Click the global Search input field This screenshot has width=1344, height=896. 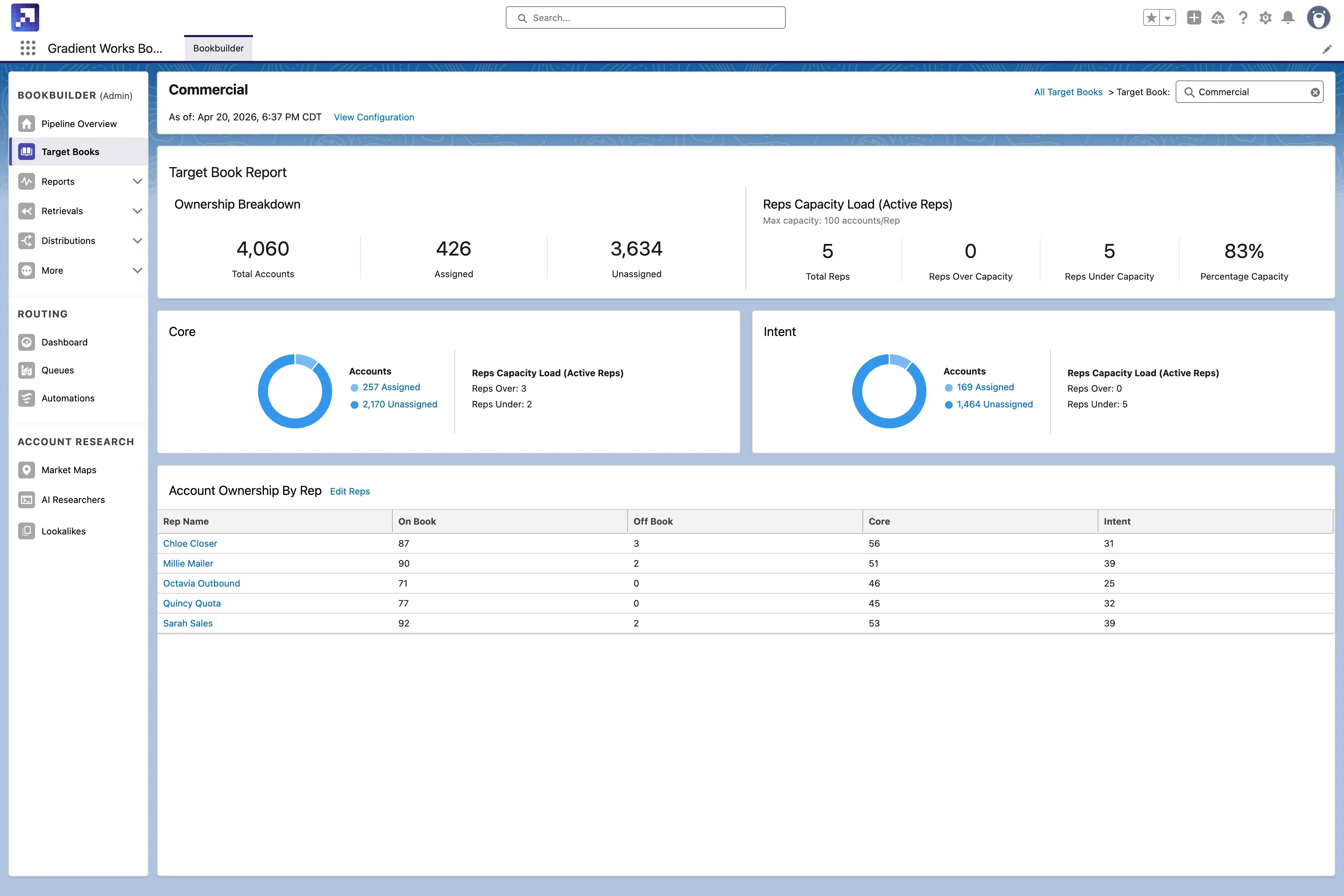tap(646, 18)
